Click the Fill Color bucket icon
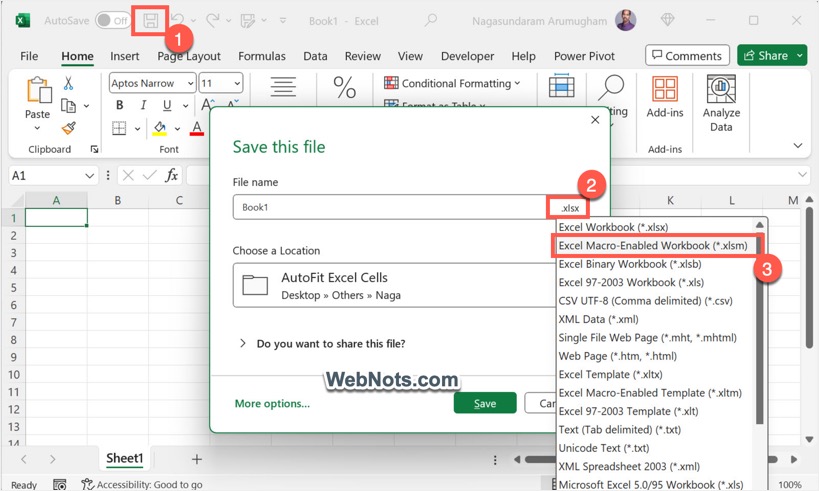 click(160, 128)
